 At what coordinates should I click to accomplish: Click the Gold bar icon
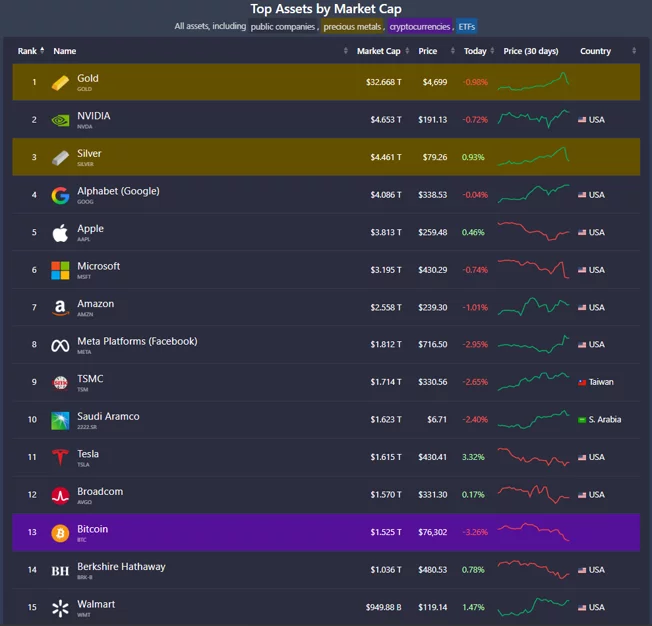[x=60, y=82]
